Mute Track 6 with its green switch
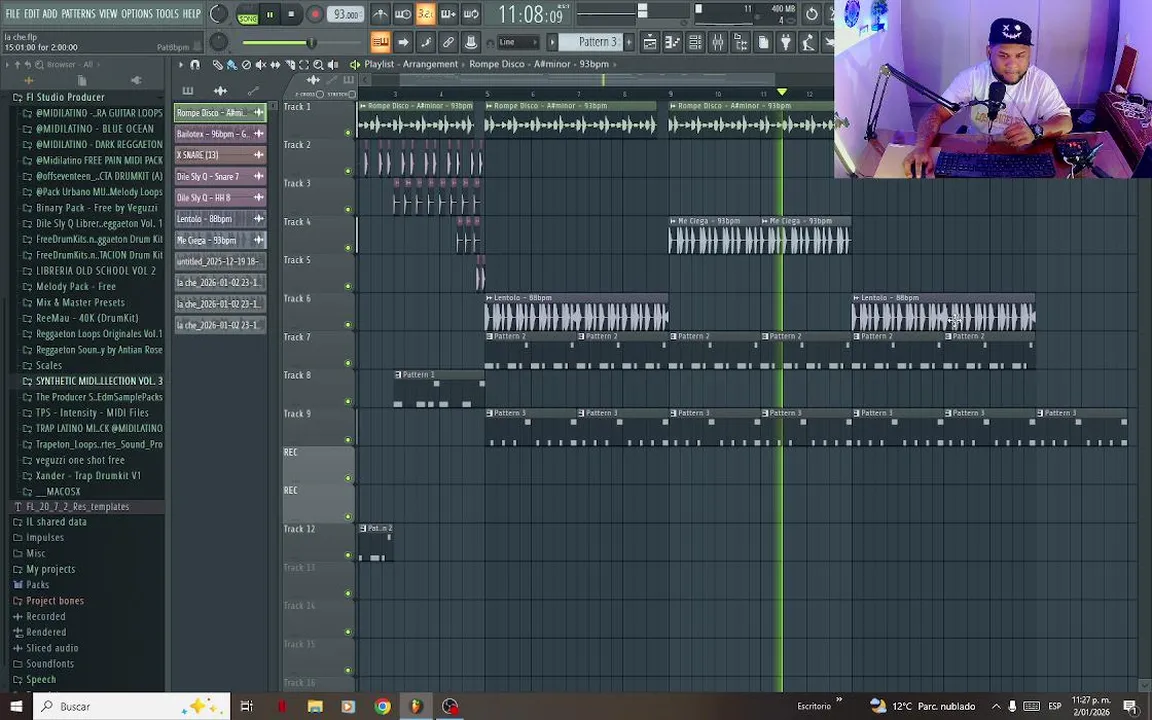Image resolution: width=1152 pixels, height=720 pixels. tap(348, 325)
